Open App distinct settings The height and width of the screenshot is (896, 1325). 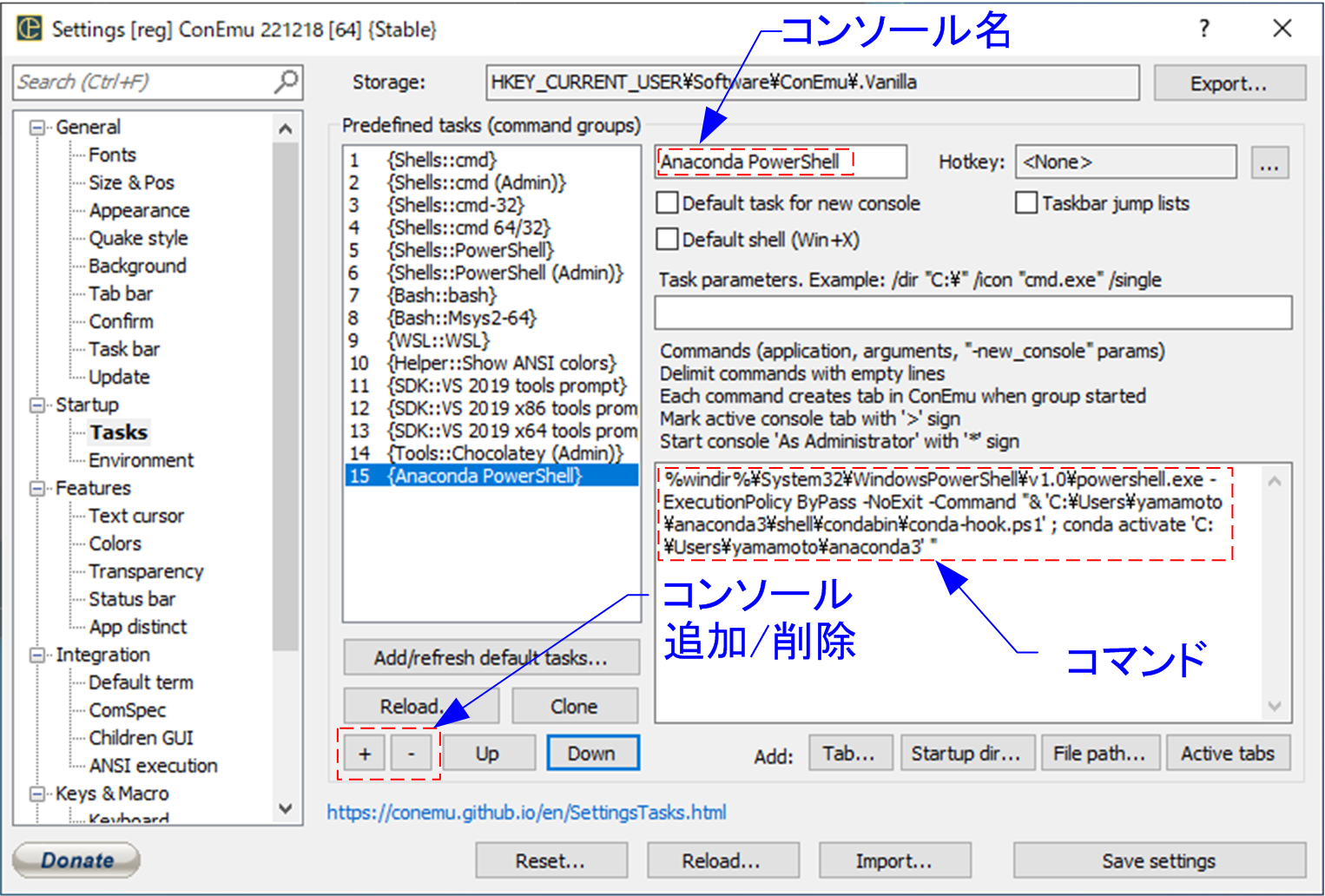138,627
